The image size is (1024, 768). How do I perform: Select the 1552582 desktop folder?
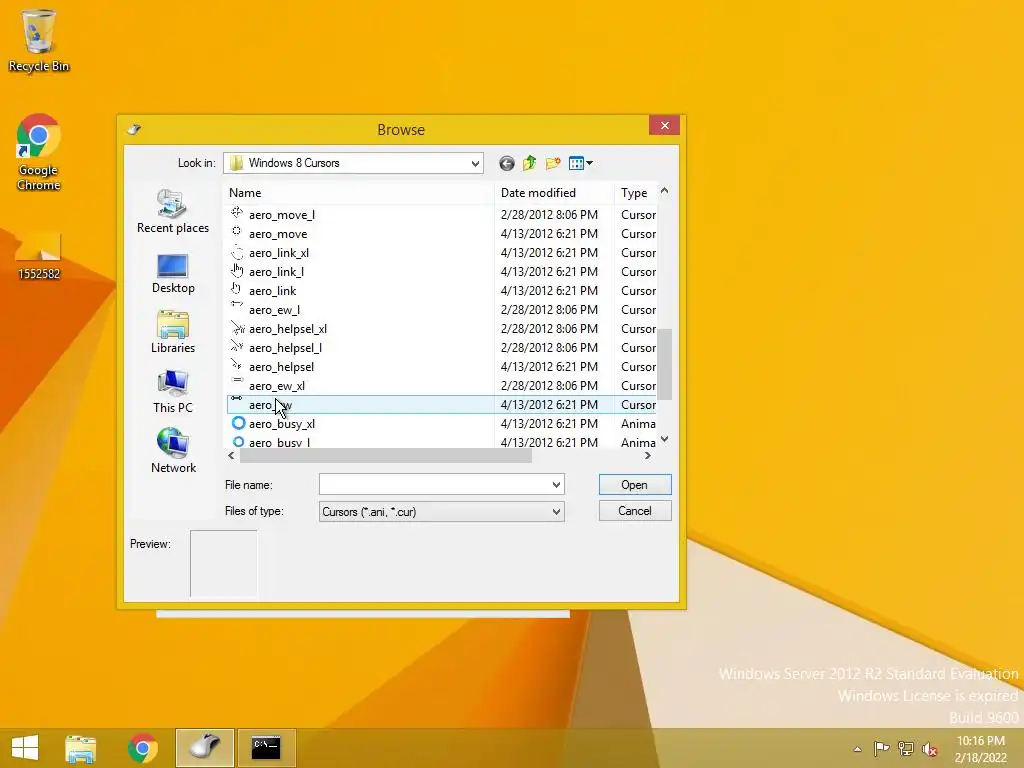pos(39,255)
